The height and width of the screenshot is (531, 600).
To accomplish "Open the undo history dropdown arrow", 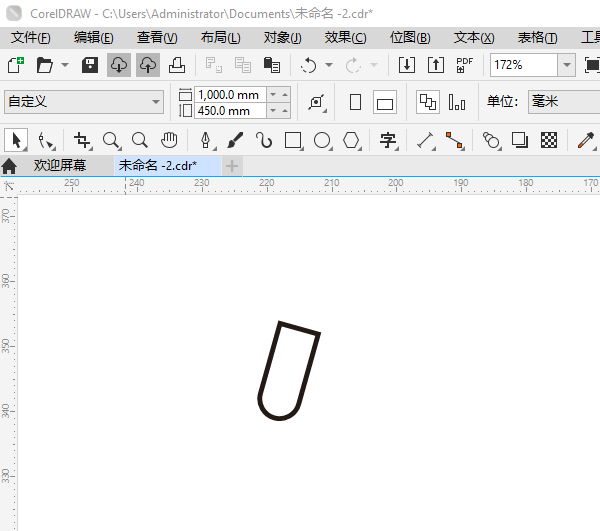I will point(329,65).
